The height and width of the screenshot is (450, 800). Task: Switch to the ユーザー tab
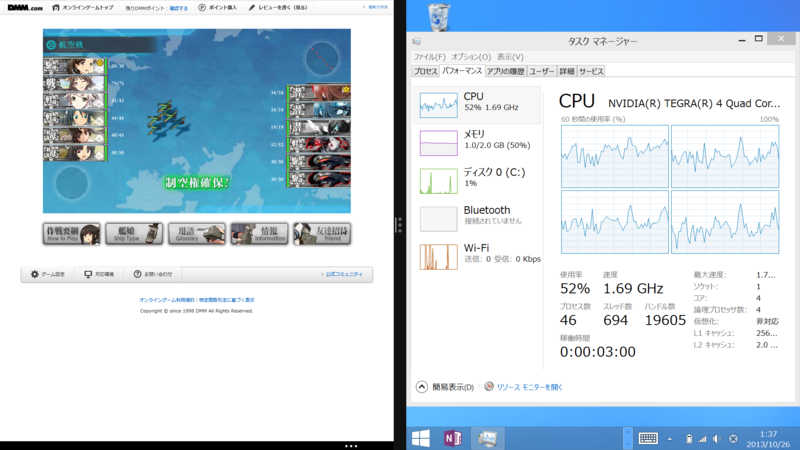click(541, 71)
